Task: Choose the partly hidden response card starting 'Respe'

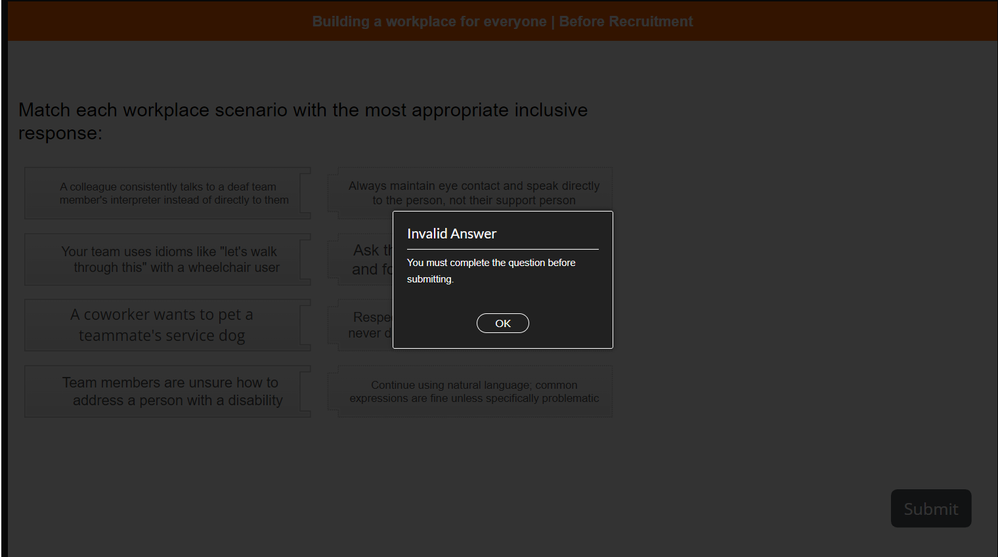Action: 360,325
